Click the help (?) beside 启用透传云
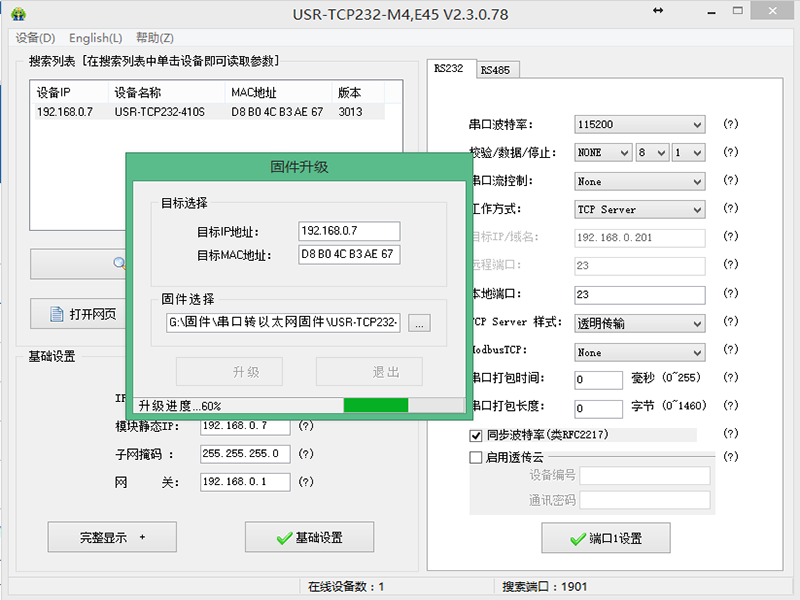800x600 pixels. [730, 457]
